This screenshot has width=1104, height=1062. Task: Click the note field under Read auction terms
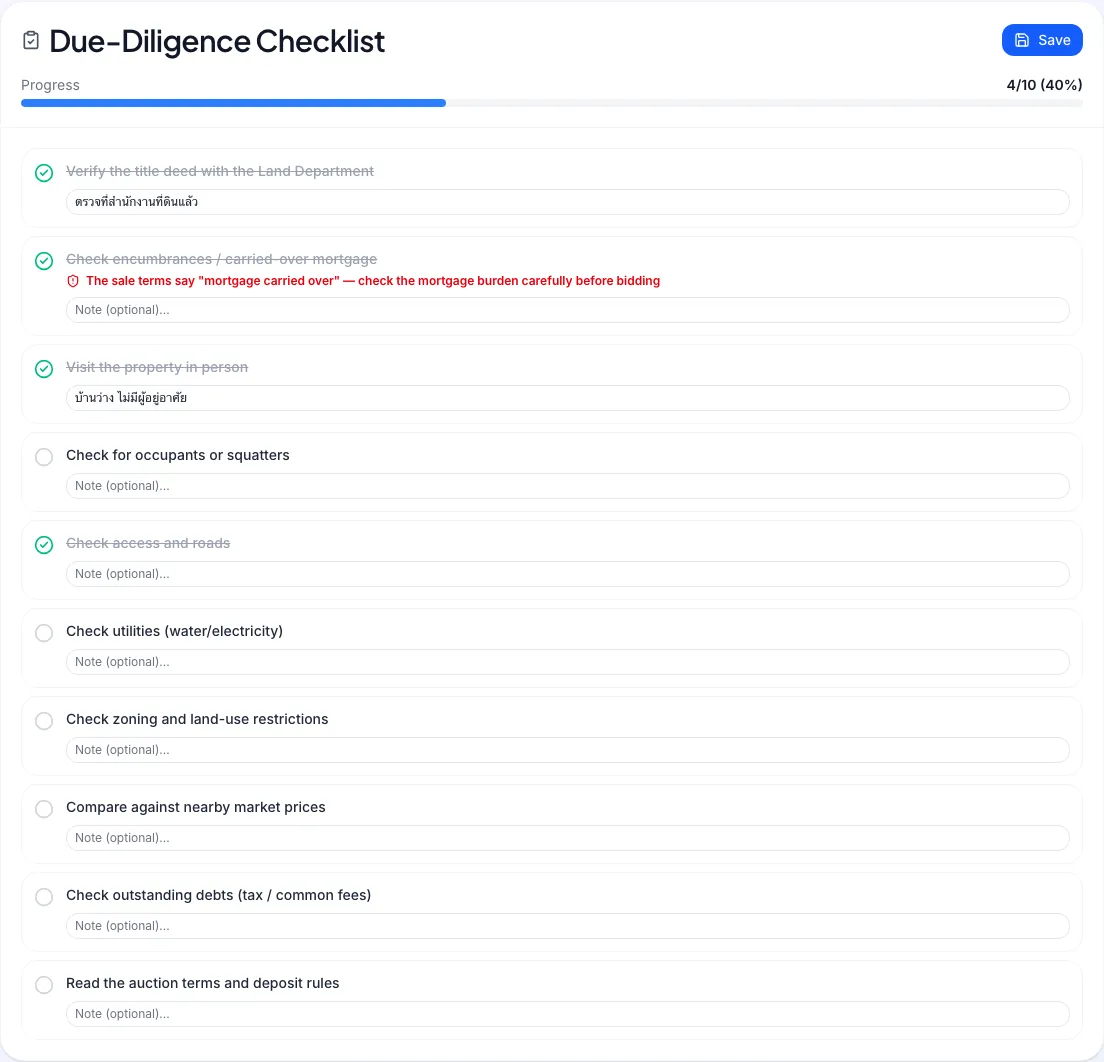pyautogui.click(x=567, y=1014)
